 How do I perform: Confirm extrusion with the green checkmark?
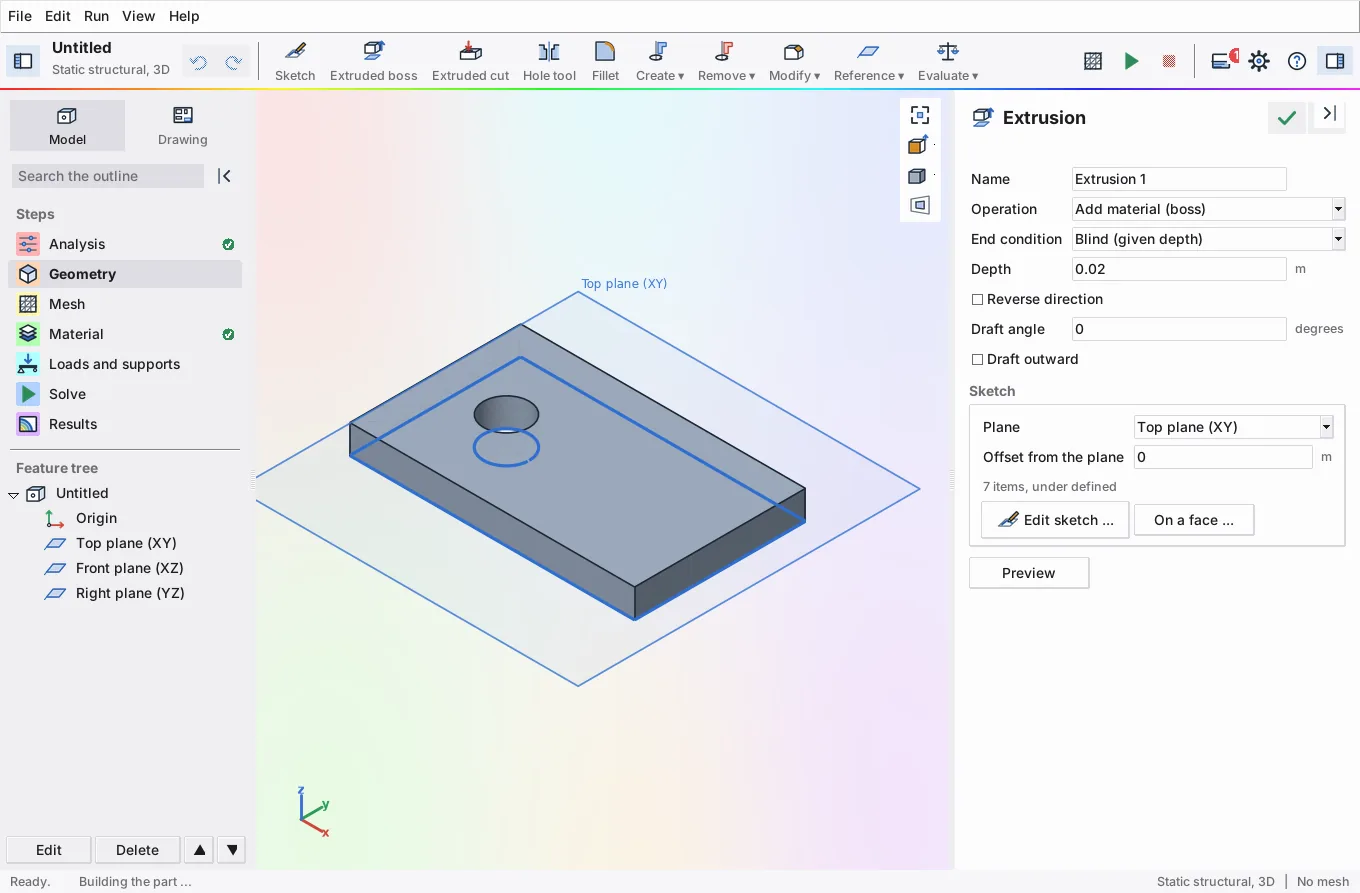1286,118
